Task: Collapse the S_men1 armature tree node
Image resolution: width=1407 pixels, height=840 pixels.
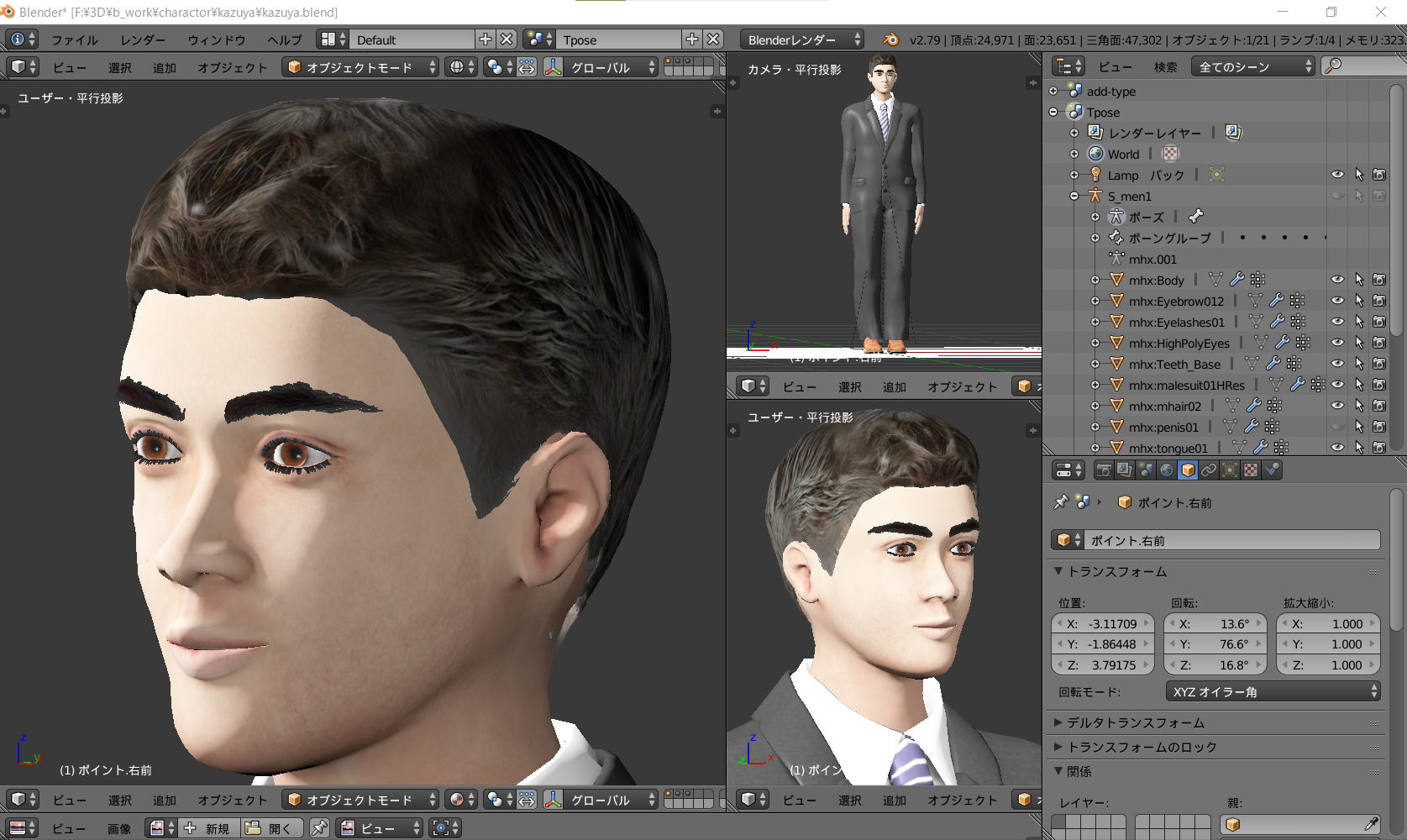Action: point(1074,196)
